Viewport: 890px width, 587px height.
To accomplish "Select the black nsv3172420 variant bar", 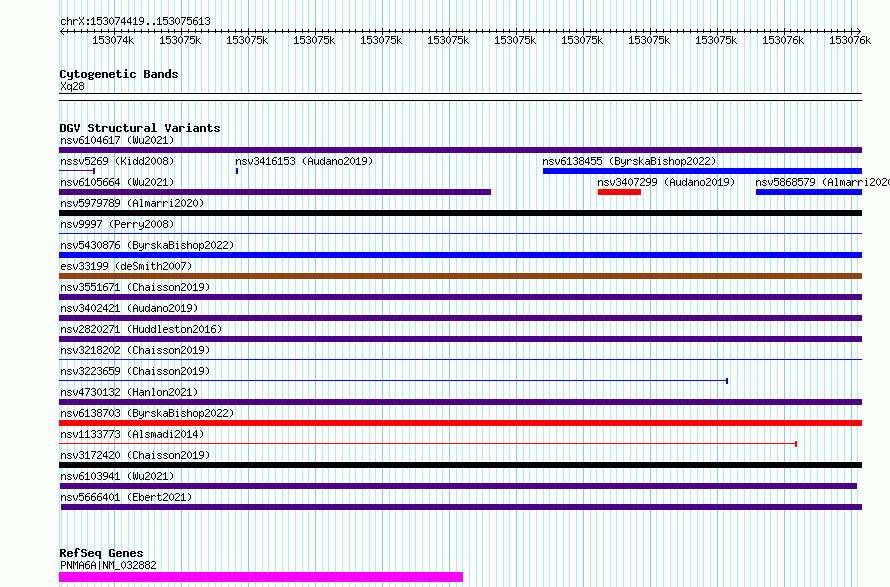I will [460, 465].
